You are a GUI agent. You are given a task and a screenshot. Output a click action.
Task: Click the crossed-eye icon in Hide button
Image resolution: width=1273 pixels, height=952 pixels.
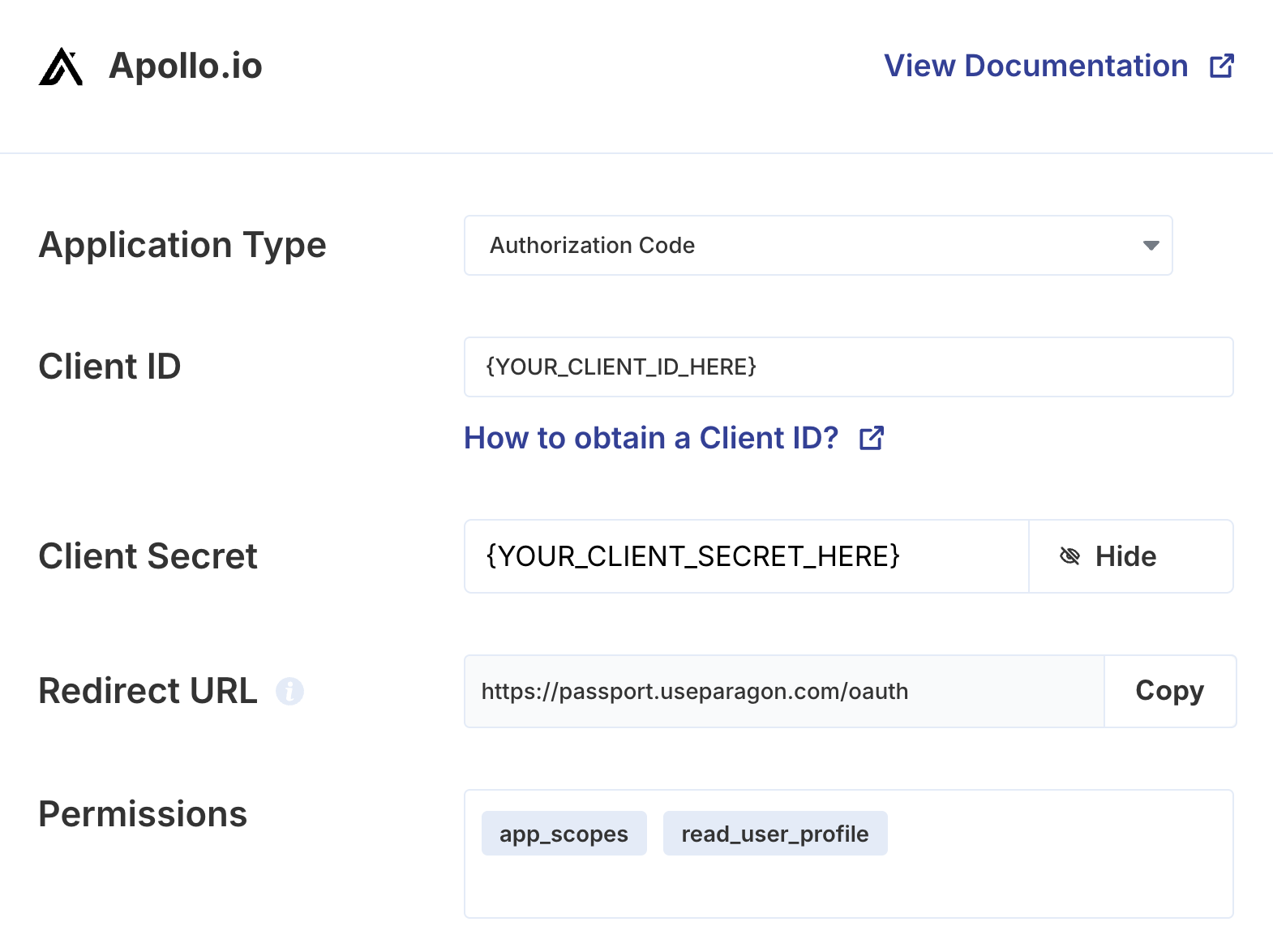[1069, 556]
